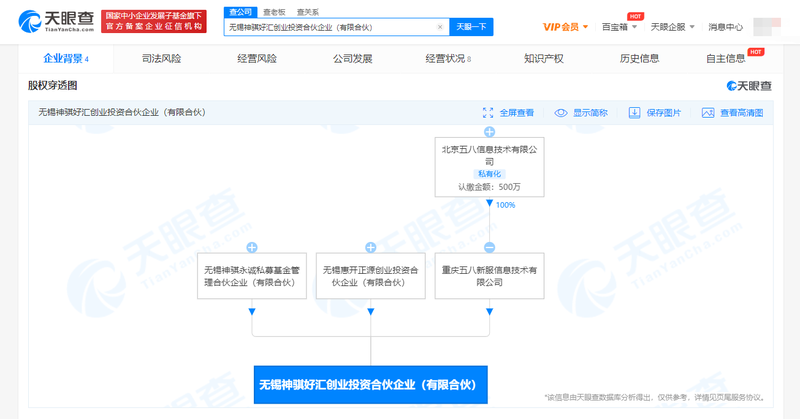The height and width of the screenshot is (419, 800).
Task: Click the 股权穿透图 section heading
Action: (53, 85)
